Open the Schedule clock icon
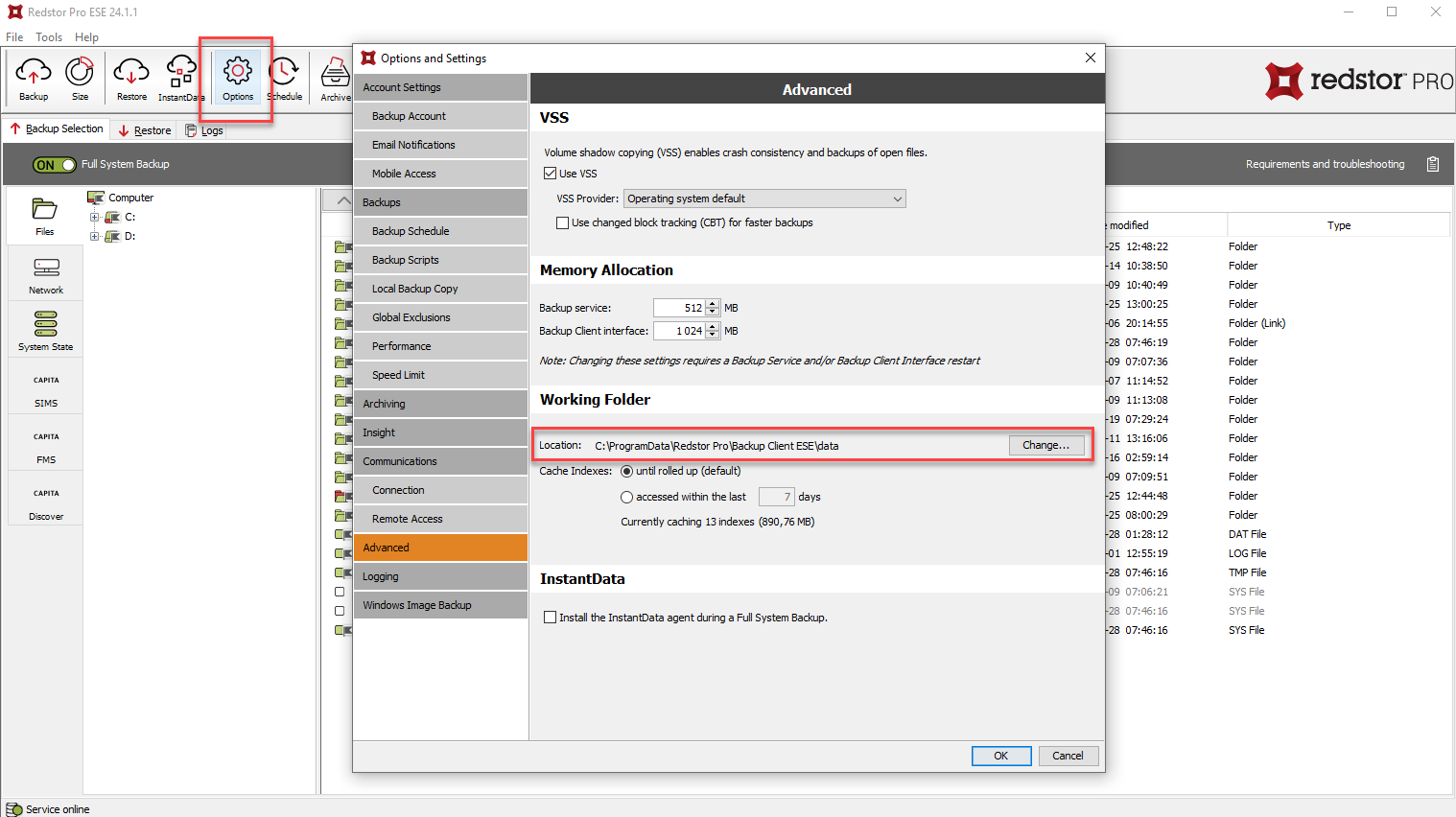Screen dimensions: 1456x817 [x=284, y=78]
